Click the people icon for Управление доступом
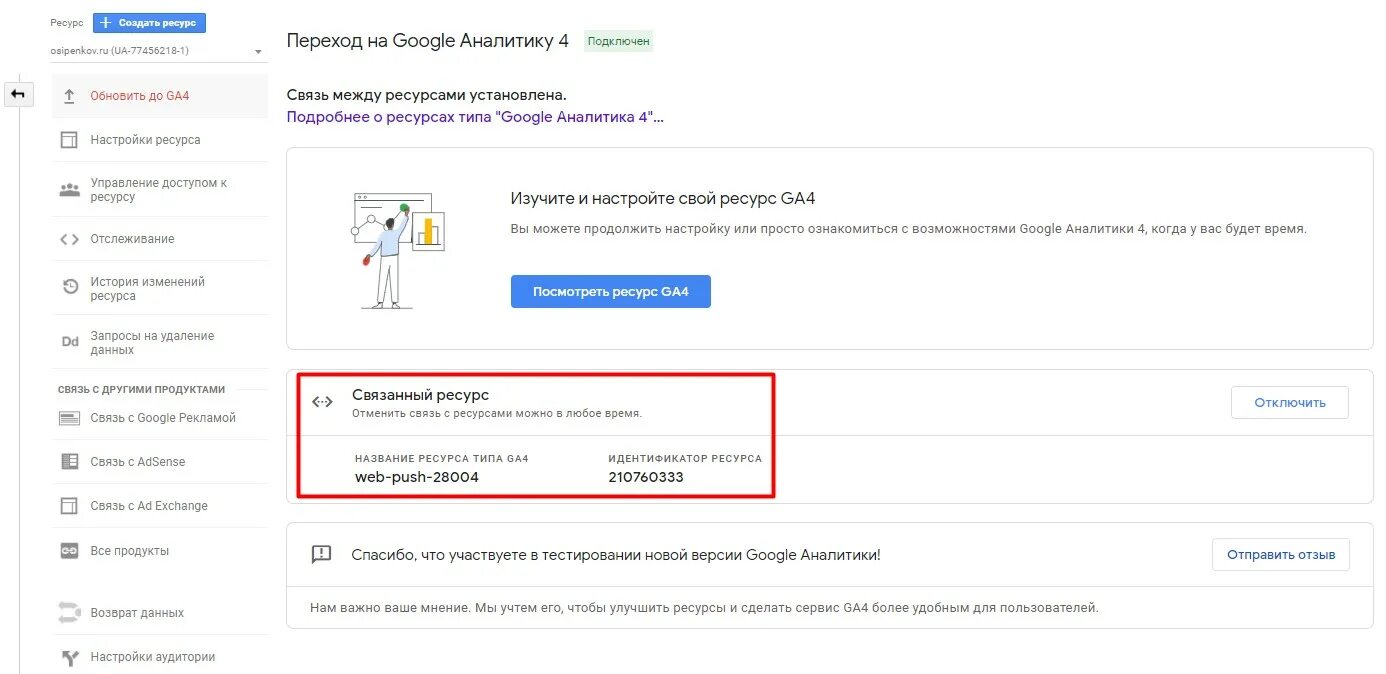 (x=69, y=190)
